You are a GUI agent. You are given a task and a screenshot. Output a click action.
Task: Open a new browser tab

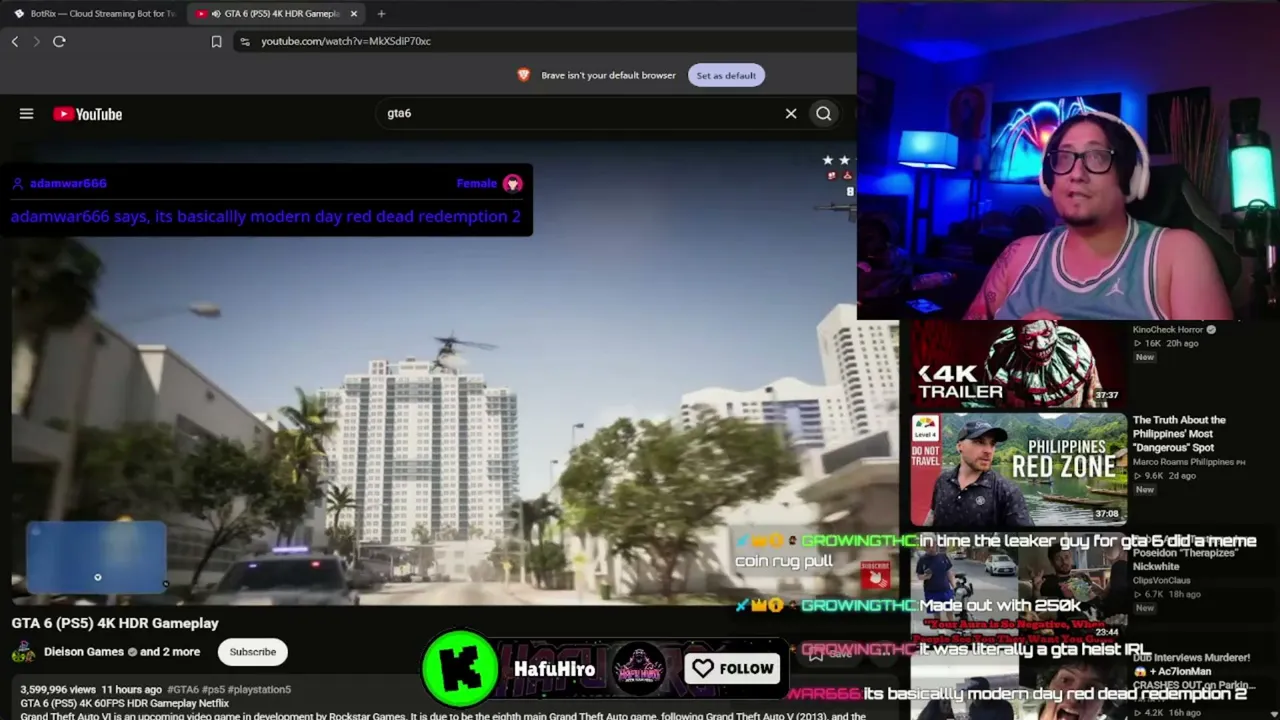pos(381,14)
